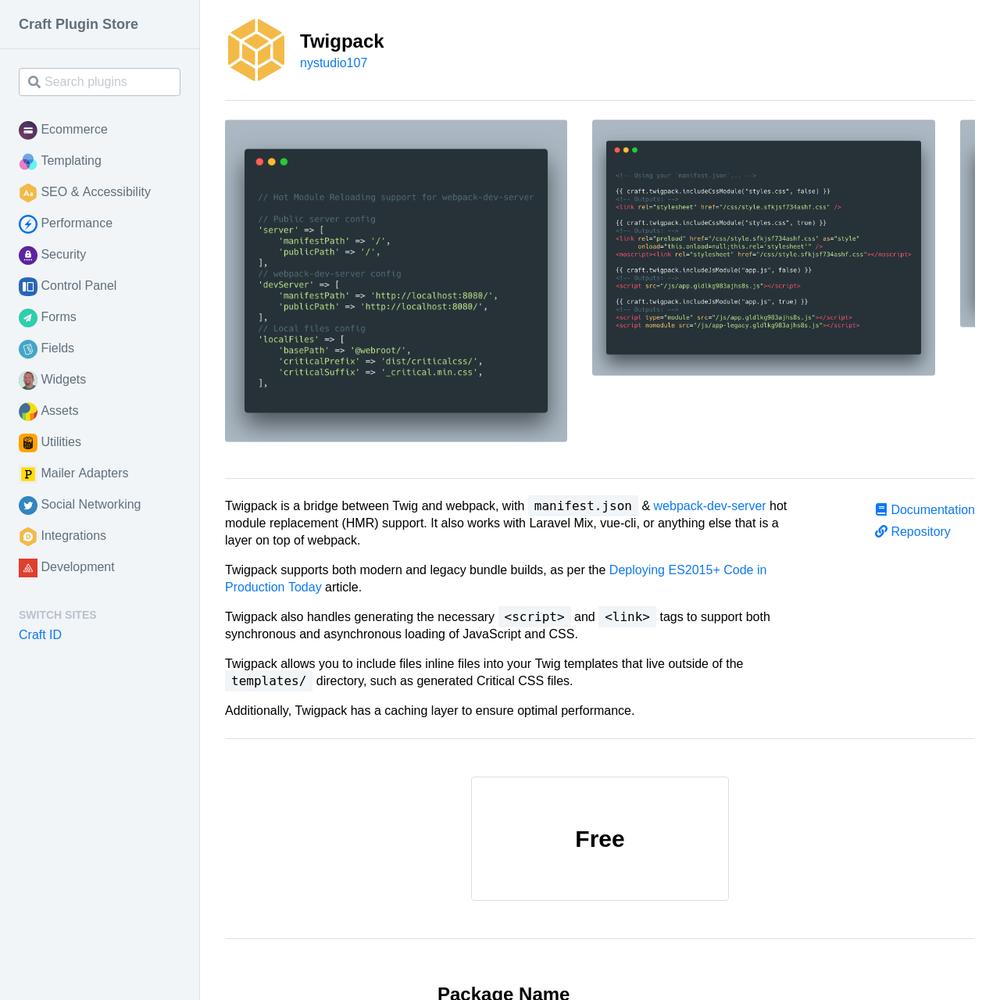The image size is (1000, 1000).
Task: Open the Development category
Action: pyautogui.click(x=77, y=567)
